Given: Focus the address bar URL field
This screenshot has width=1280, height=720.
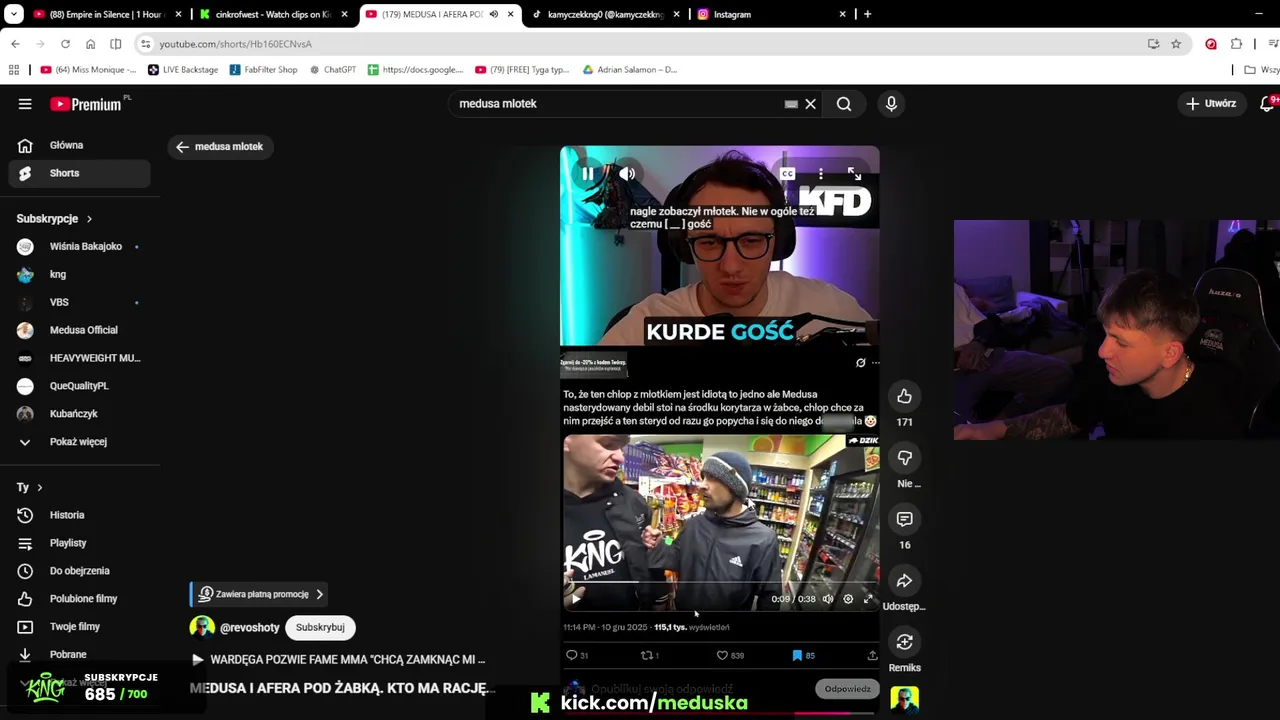Looking at the screenshot, I should (640, 44).
